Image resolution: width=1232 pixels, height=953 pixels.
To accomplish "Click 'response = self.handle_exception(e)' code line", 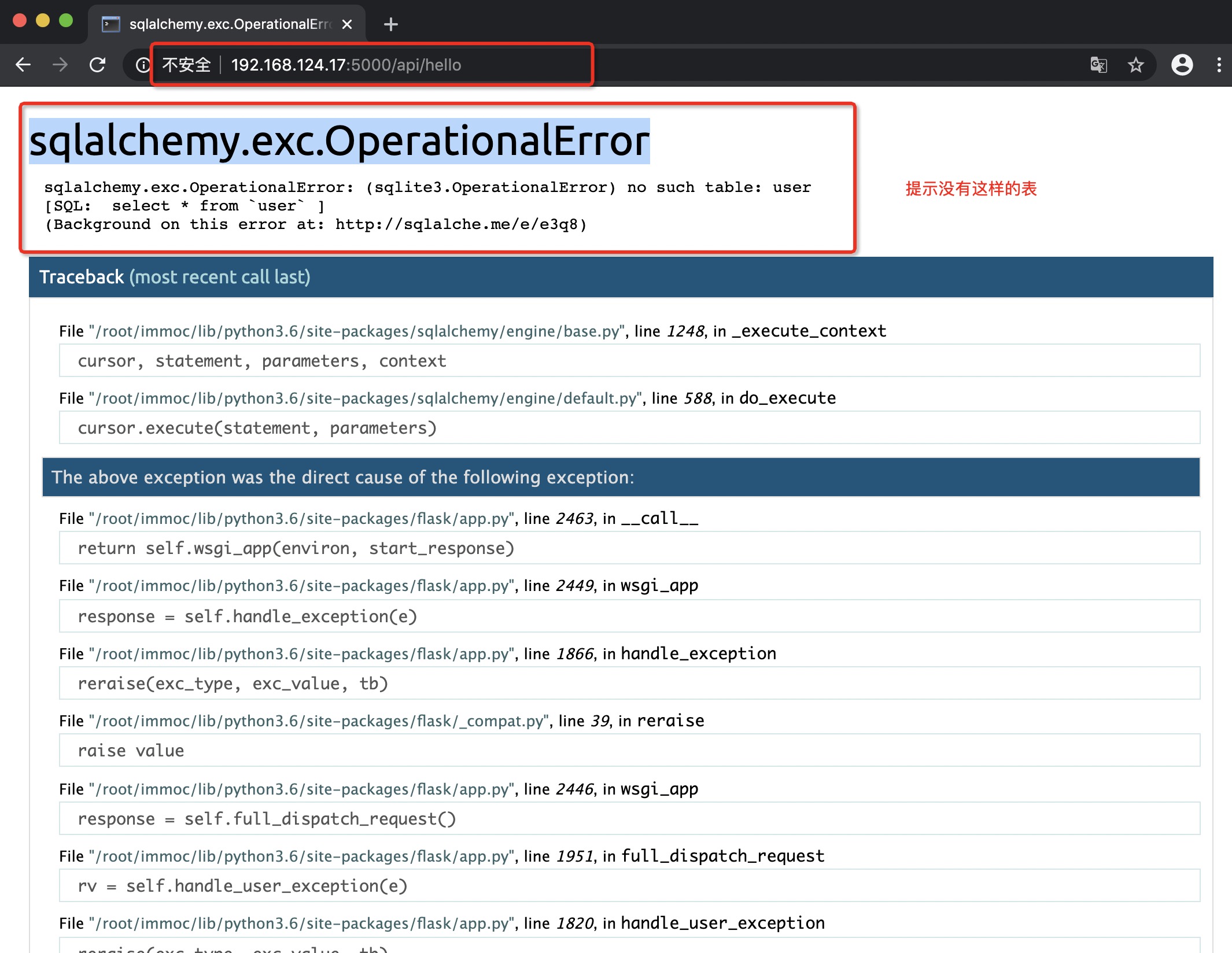I will [x=629, y=616].
